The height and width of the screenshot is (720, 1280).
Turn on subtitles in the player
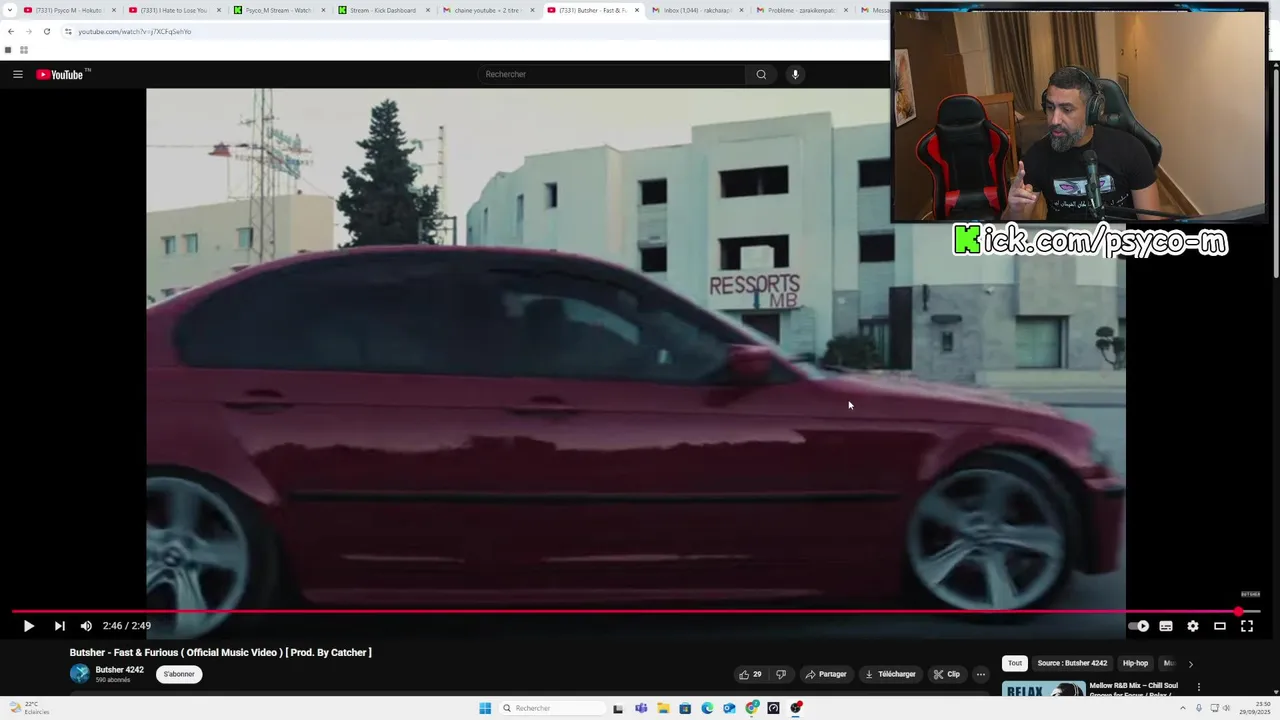coord(1166,626)
